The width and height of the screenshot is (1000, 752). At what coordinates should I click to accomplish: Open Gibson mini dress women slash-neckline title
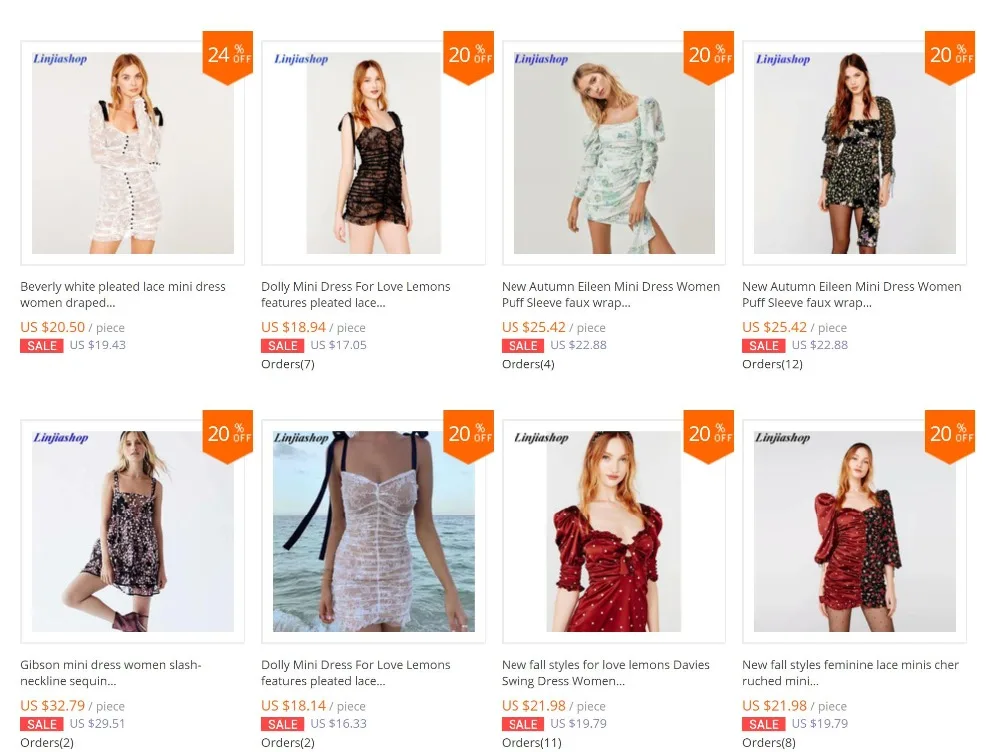[111, 673]
